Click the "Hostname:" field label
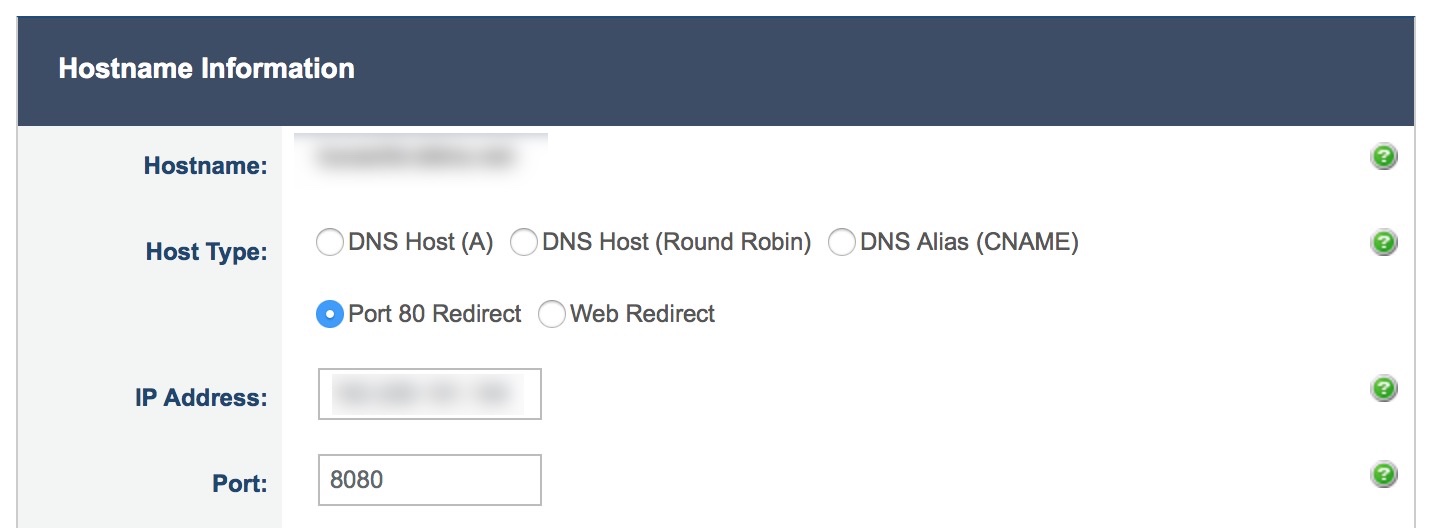The width and height of the screenshot is (1440, 528). click(x=205, y=166)
